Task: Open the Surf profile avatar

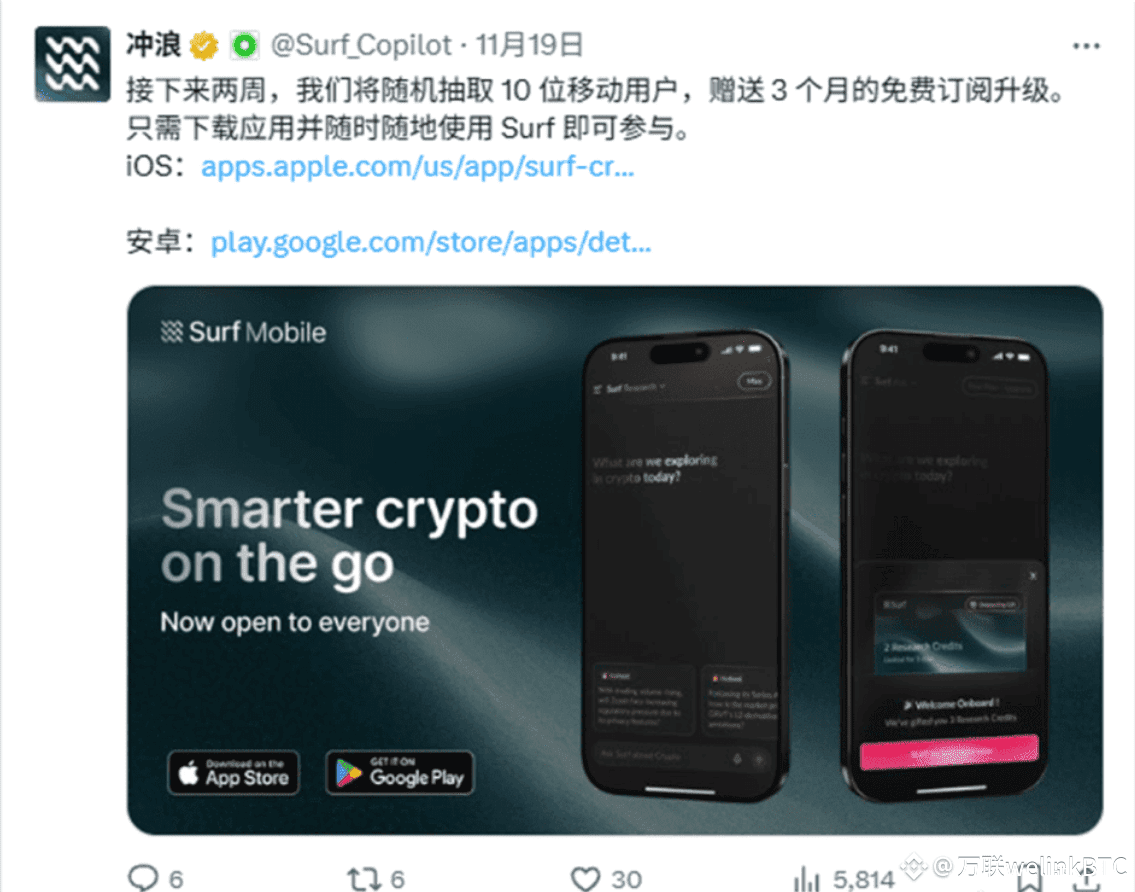Action: [x=72, y=64]
